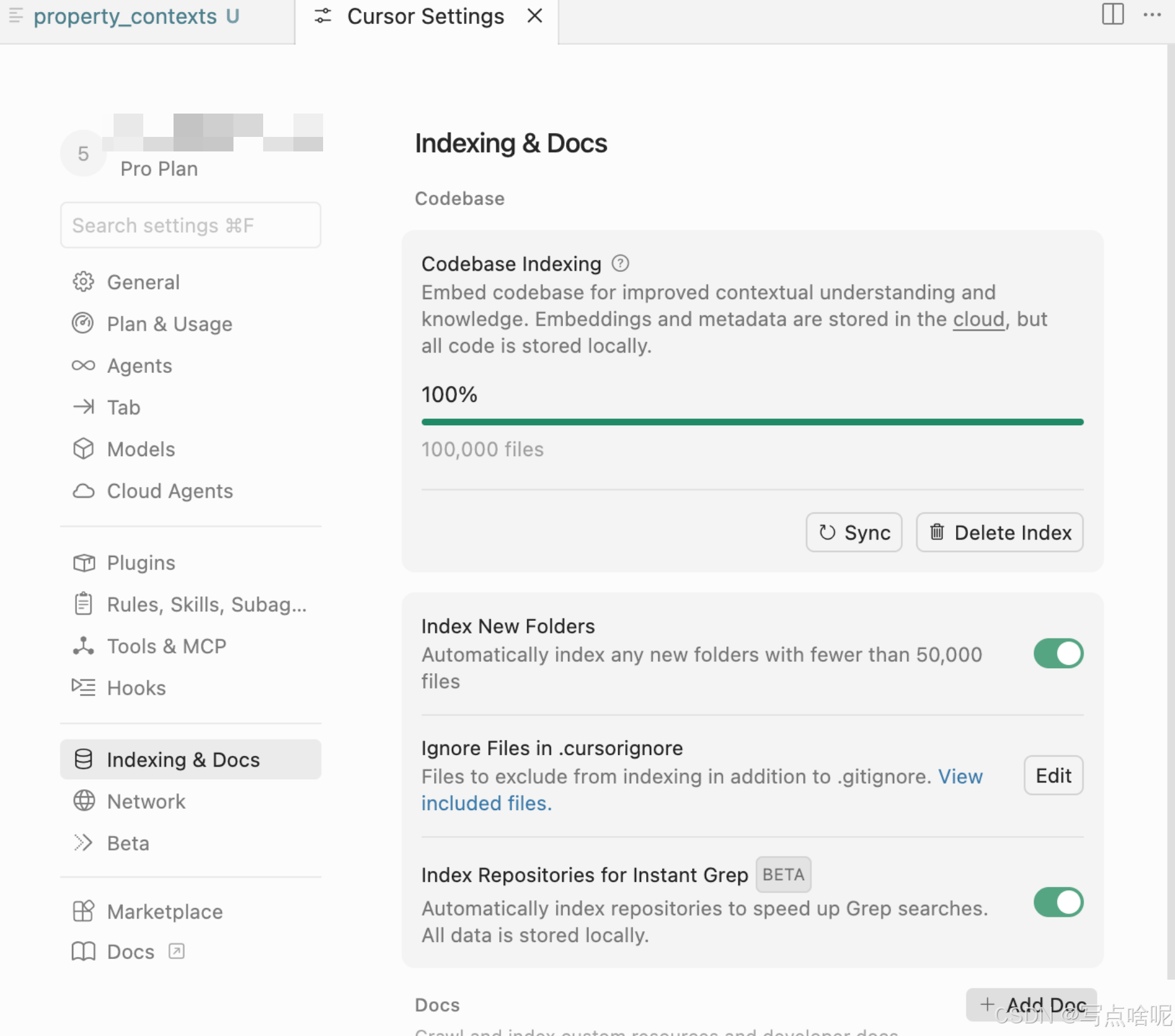Open the Cloud Agents section
This screenshot has width=1175, height=1036.
169,491
